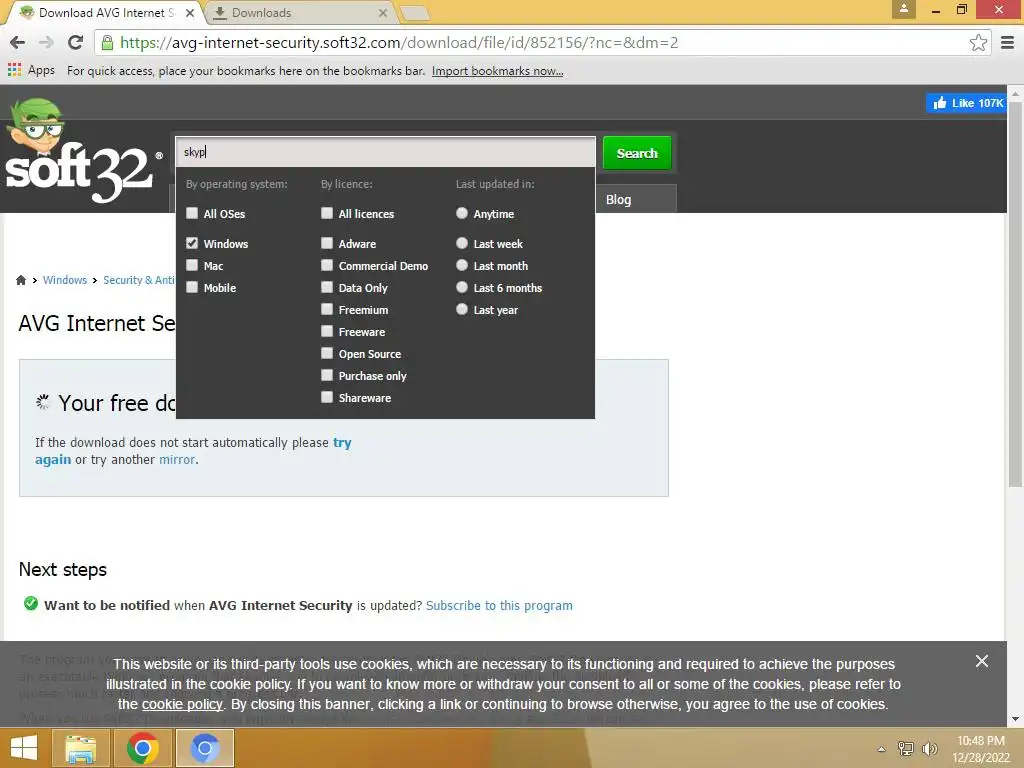Click in the search field containing skyp
1024x768 pixels.
pyautogui.click(x=385, y=152)
